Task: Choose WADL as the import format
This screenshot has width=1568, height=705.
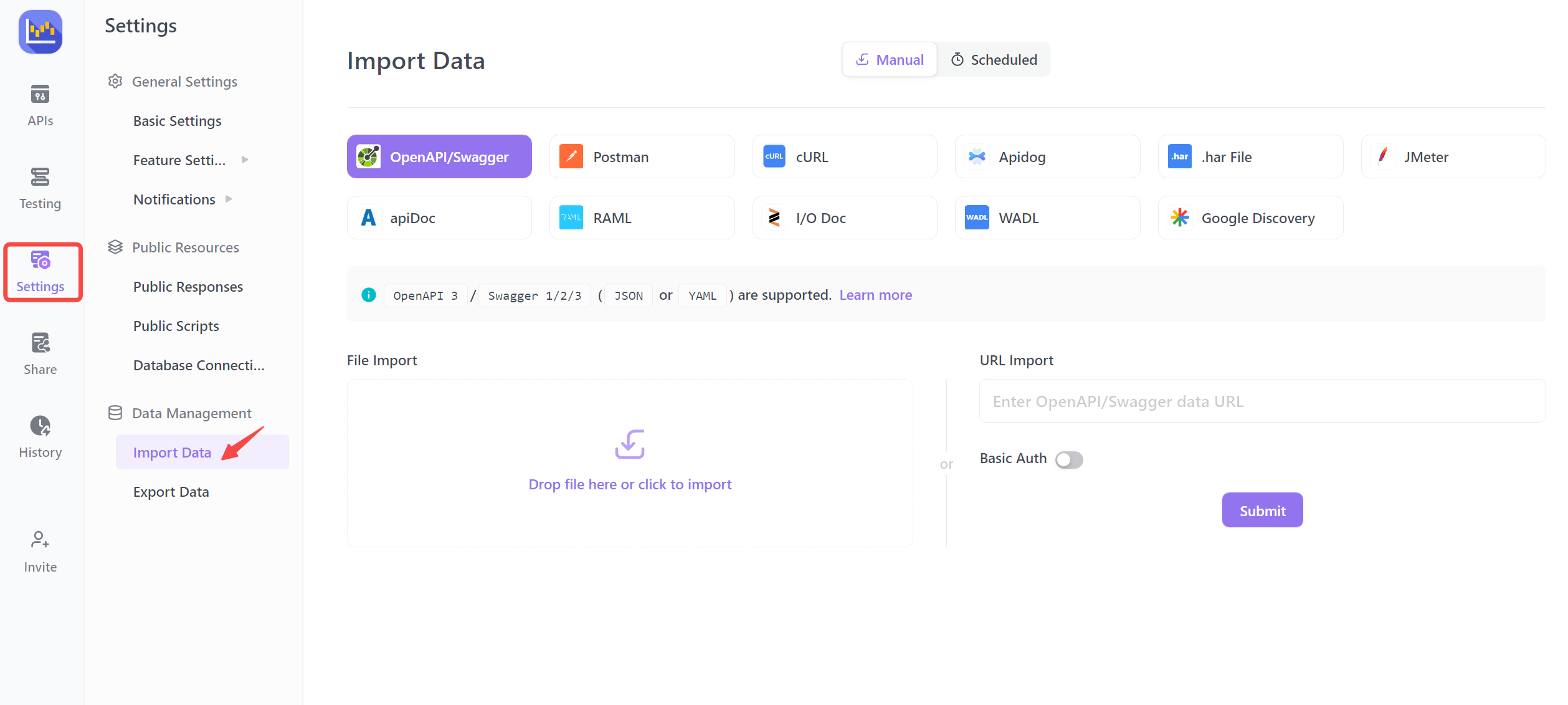Action: [1047, 217]
